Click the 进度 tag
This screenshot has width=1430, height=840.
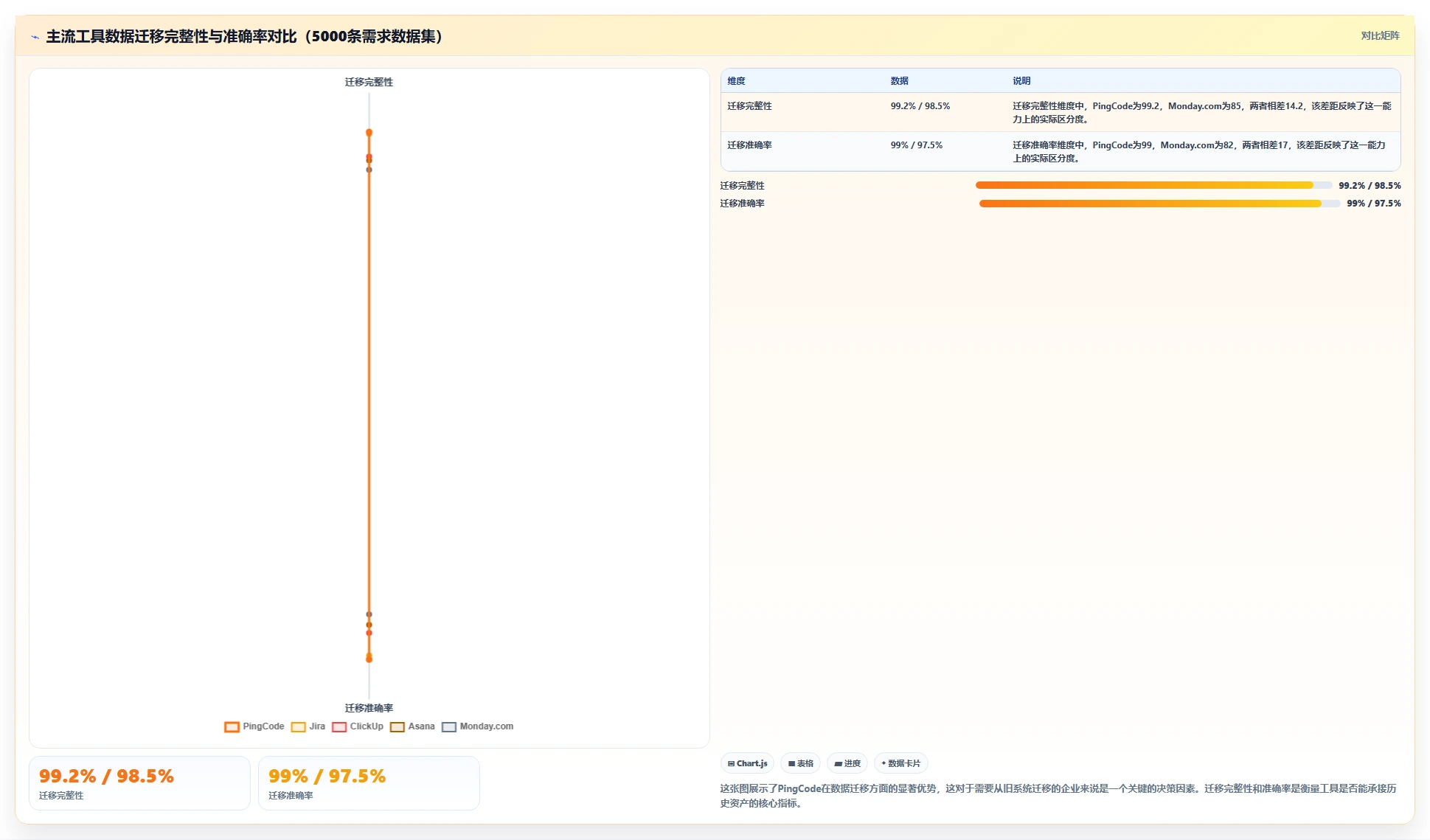click(x=847, y=763)
